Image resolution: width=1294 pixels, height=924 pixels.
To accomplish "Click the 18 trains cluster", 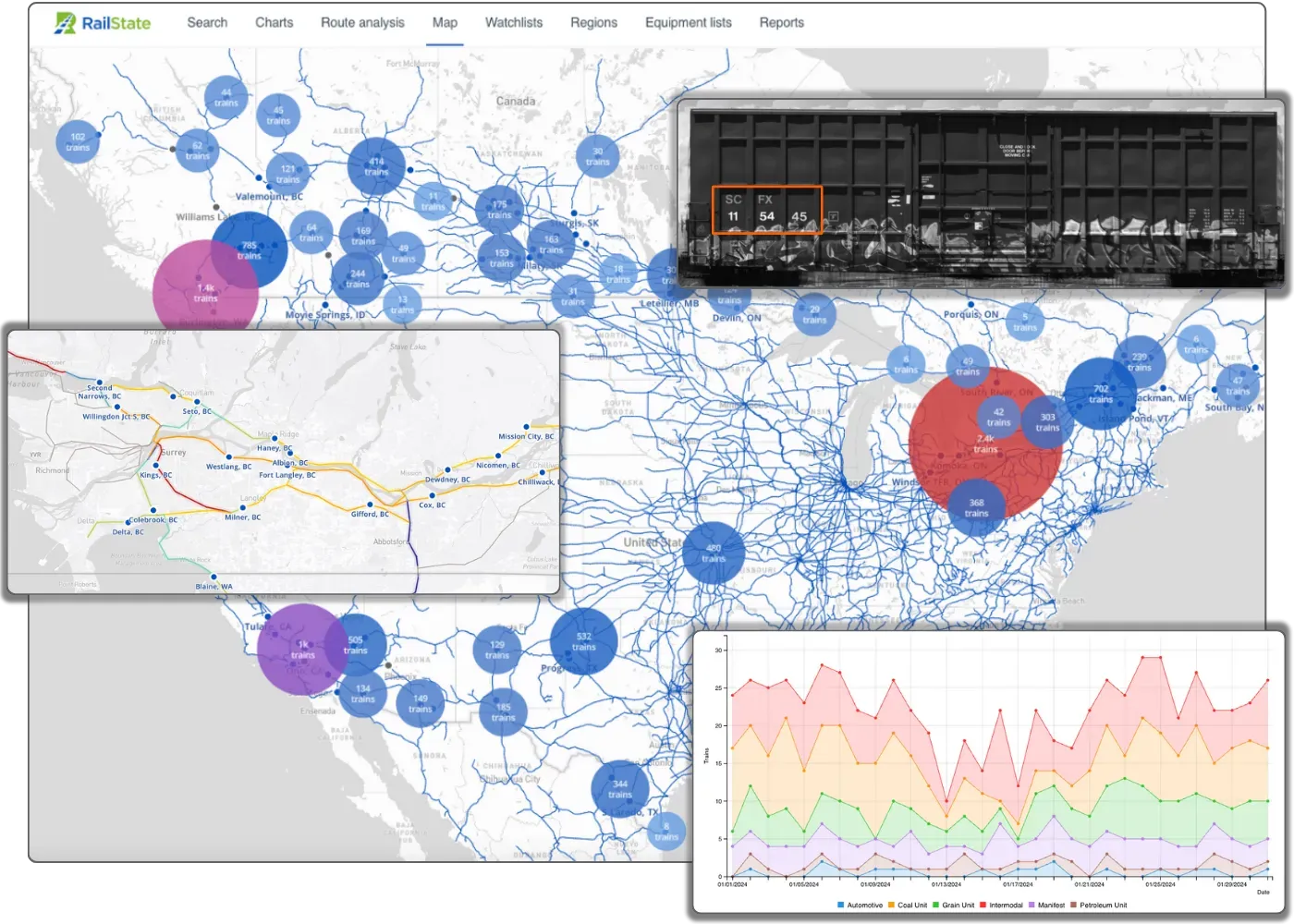I will 618,274.
